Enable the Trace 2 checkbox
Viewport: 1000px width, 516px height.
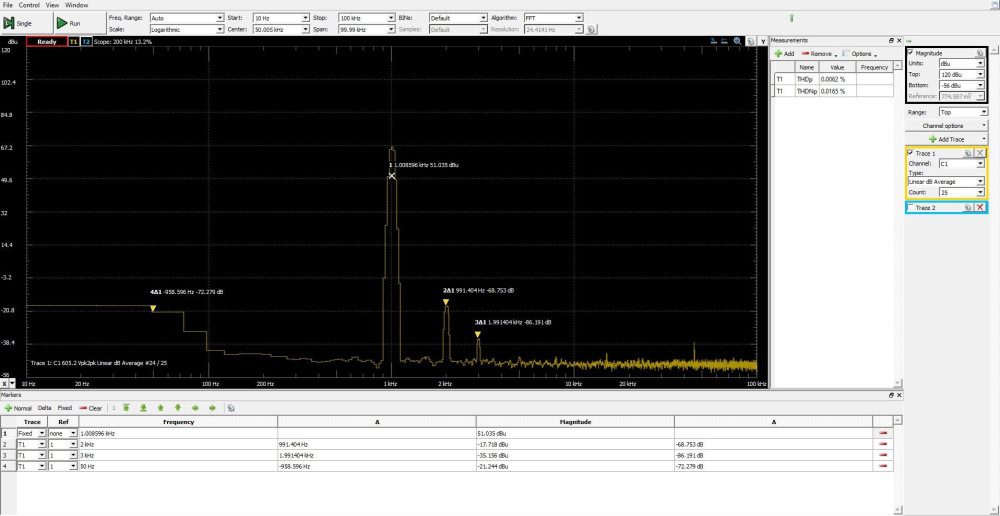[911, 207]
